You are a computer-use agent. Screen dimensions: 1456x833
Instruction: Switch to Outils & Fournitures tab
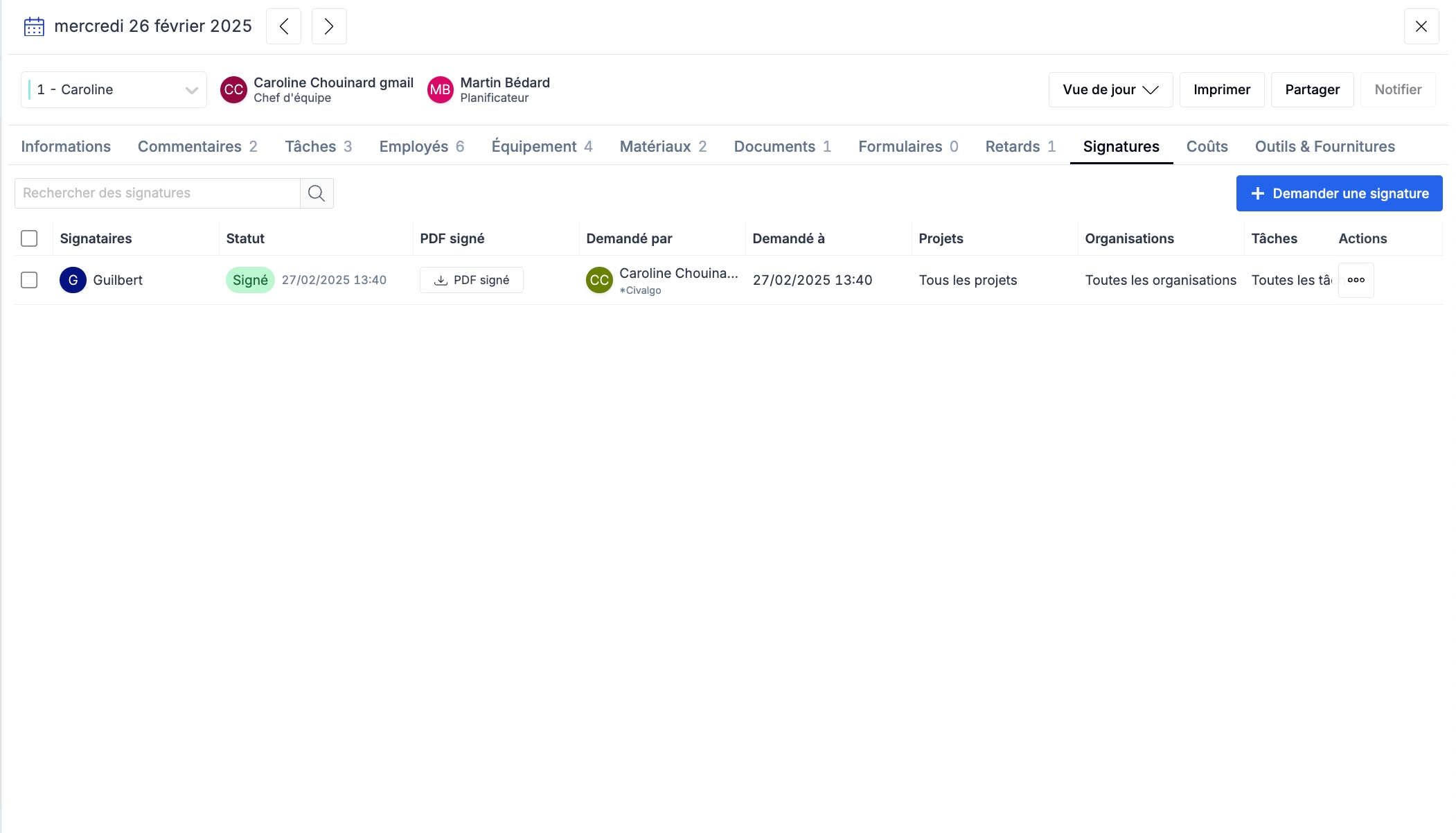point(1324,146)
